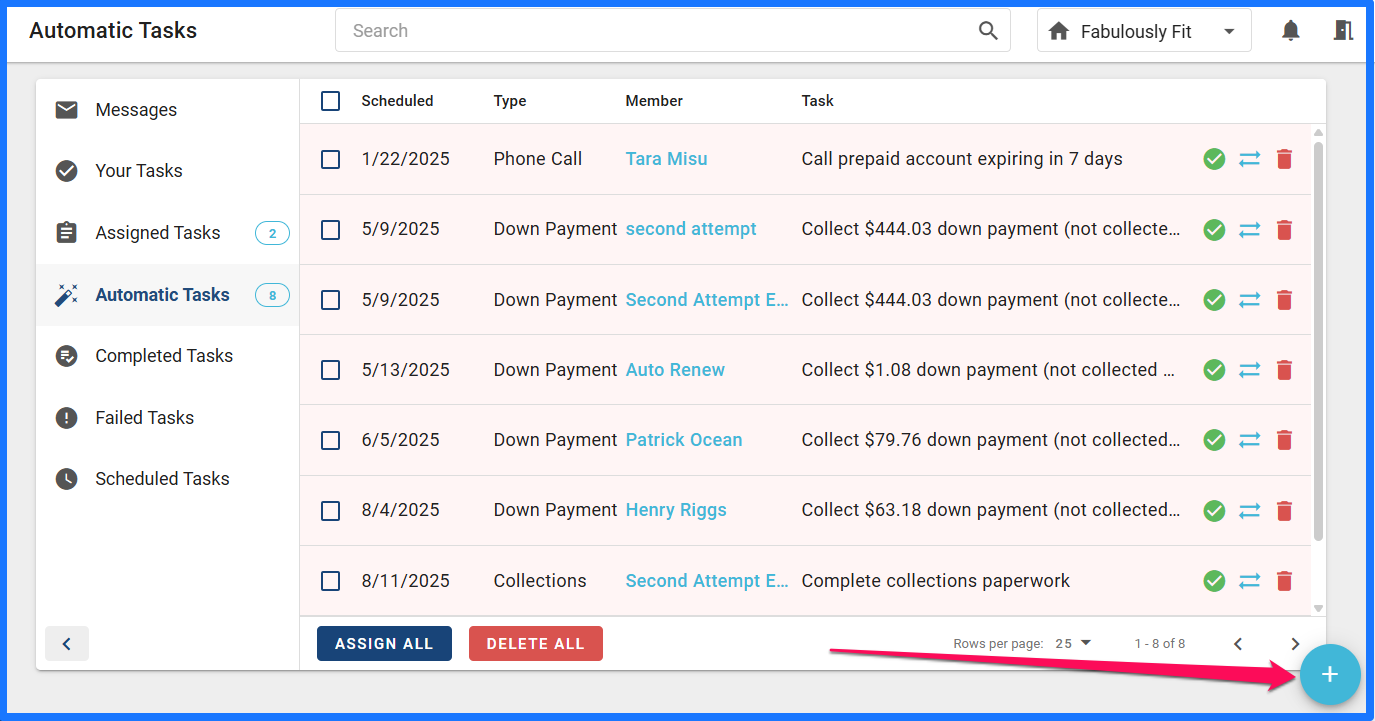Open Auto Renew member link
The image size is (1375, 721).
[x=675, y=370]
